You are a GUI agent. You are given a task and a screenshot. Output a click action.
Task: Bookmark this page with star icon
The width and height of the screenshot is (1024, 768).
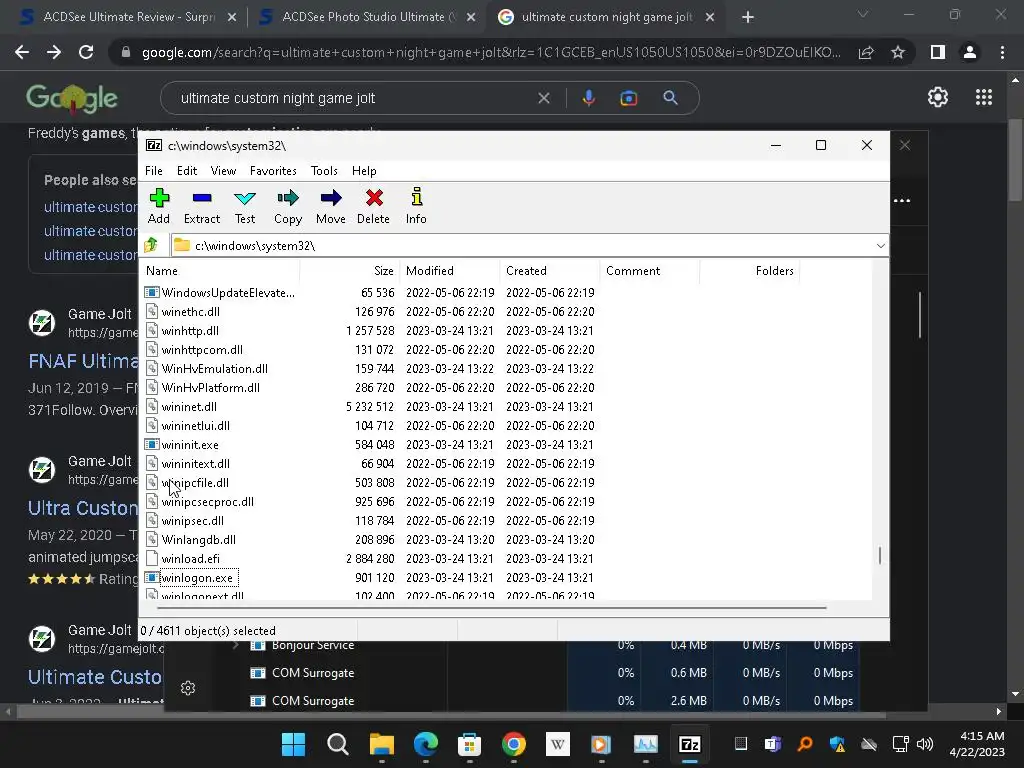click(x=898, y=52)
